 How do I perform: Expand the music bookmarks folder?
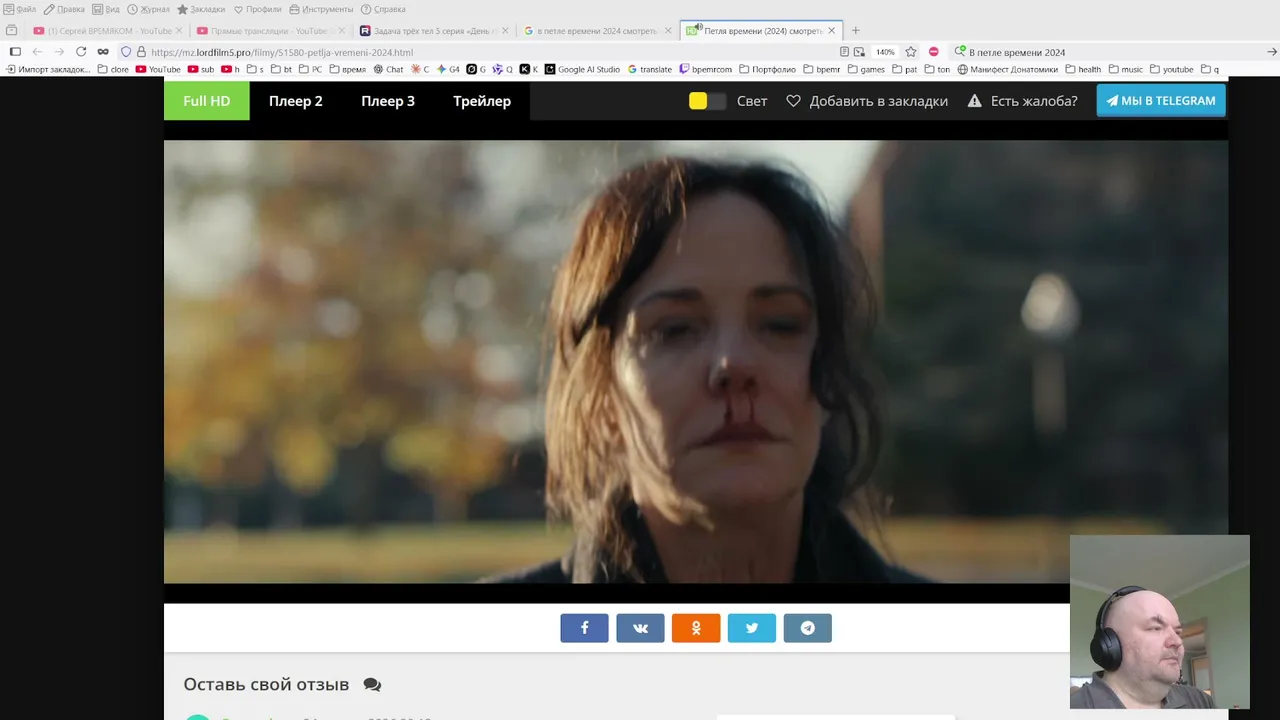point(1126,70)
